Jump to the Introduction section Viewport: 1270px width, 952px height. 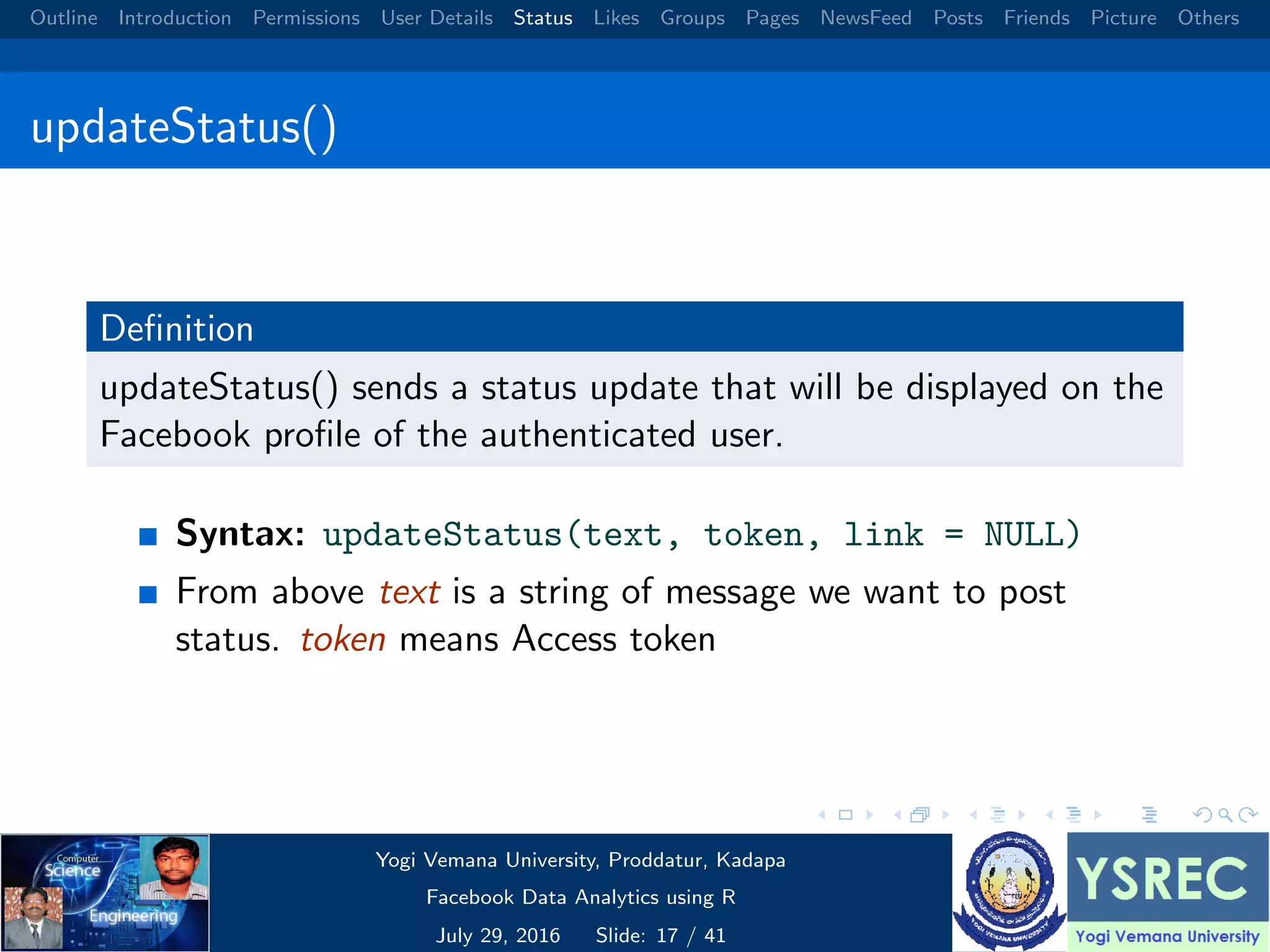pos(175,18)
